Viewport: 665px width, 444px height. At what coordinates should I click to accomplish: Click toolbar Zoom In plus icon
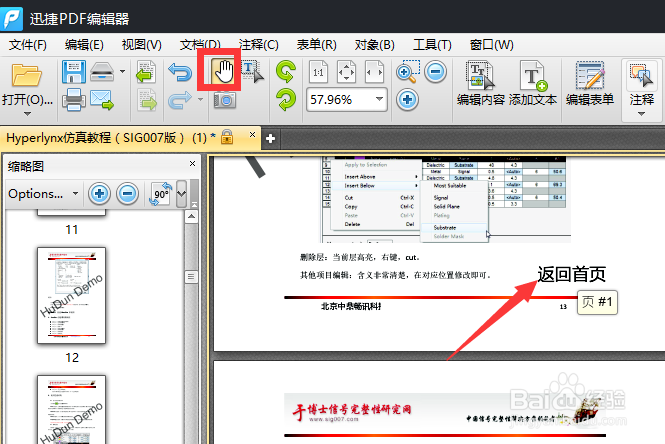pos(408,100)
